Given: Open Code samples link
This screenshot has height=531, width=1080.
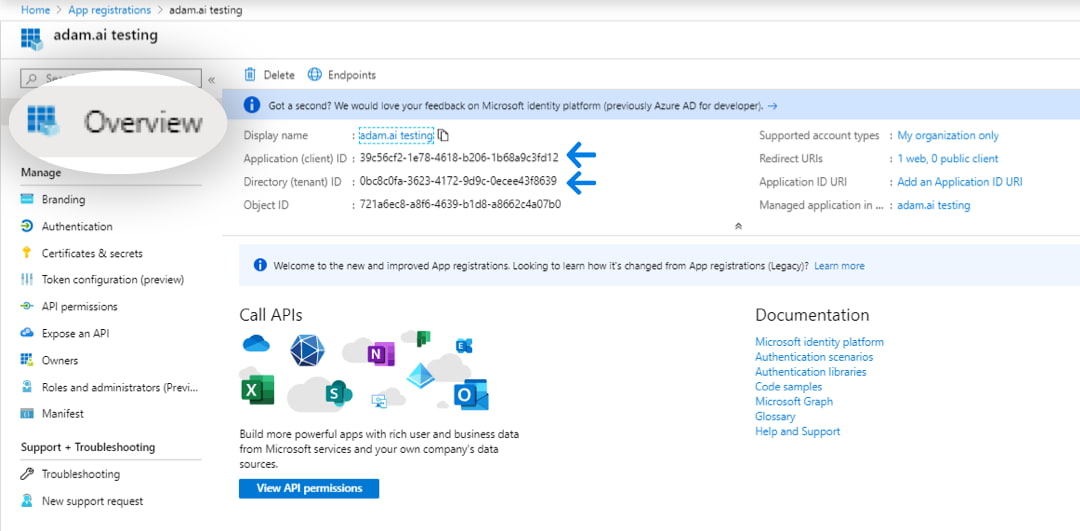Looking at the screenshot, I should (788, 386).
